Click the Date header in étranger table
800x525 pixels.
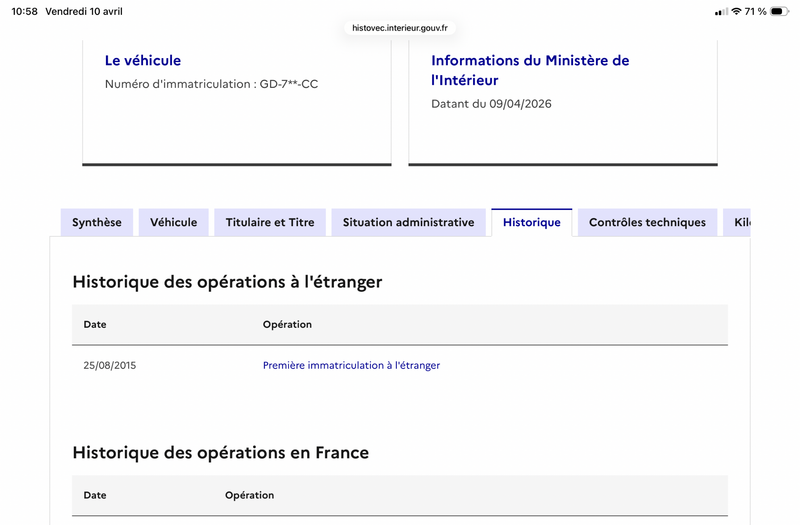pos(95,324)
